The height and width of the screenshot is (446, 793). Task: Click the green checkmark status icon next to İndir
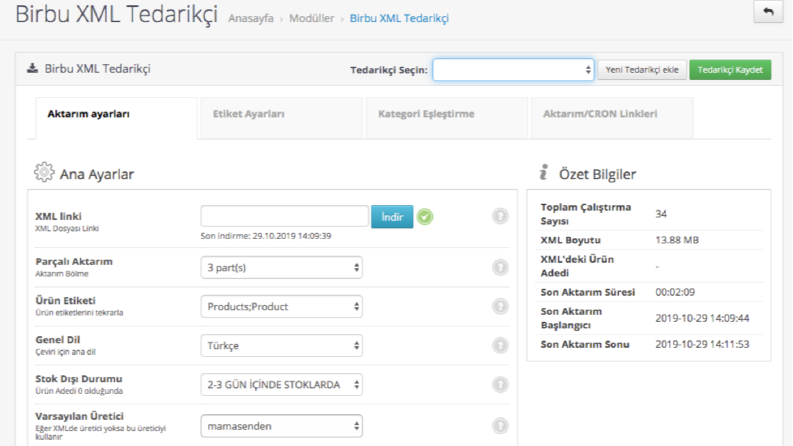[425, 217]
